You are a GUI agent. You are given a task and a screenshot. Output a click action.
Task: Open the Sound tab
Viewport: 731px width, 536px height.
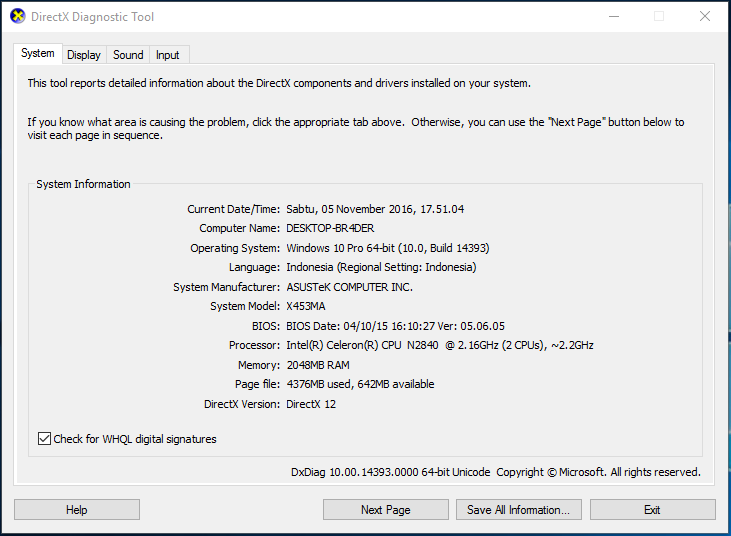(x=128, y=55)
